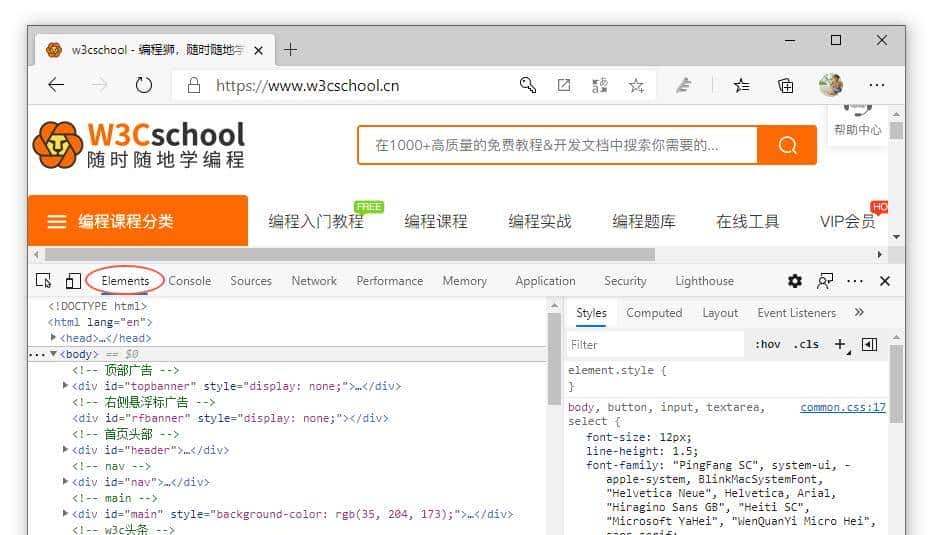This screenshot has width=930, height=535.
Task: Show more style pane tabs chevron
Action: [x=859, y=312]
